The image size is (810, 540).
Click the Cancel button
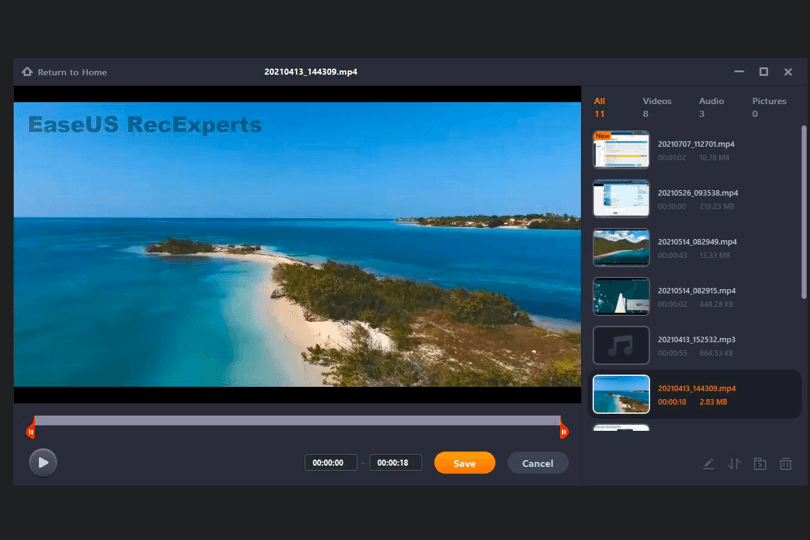pos(537,463)
